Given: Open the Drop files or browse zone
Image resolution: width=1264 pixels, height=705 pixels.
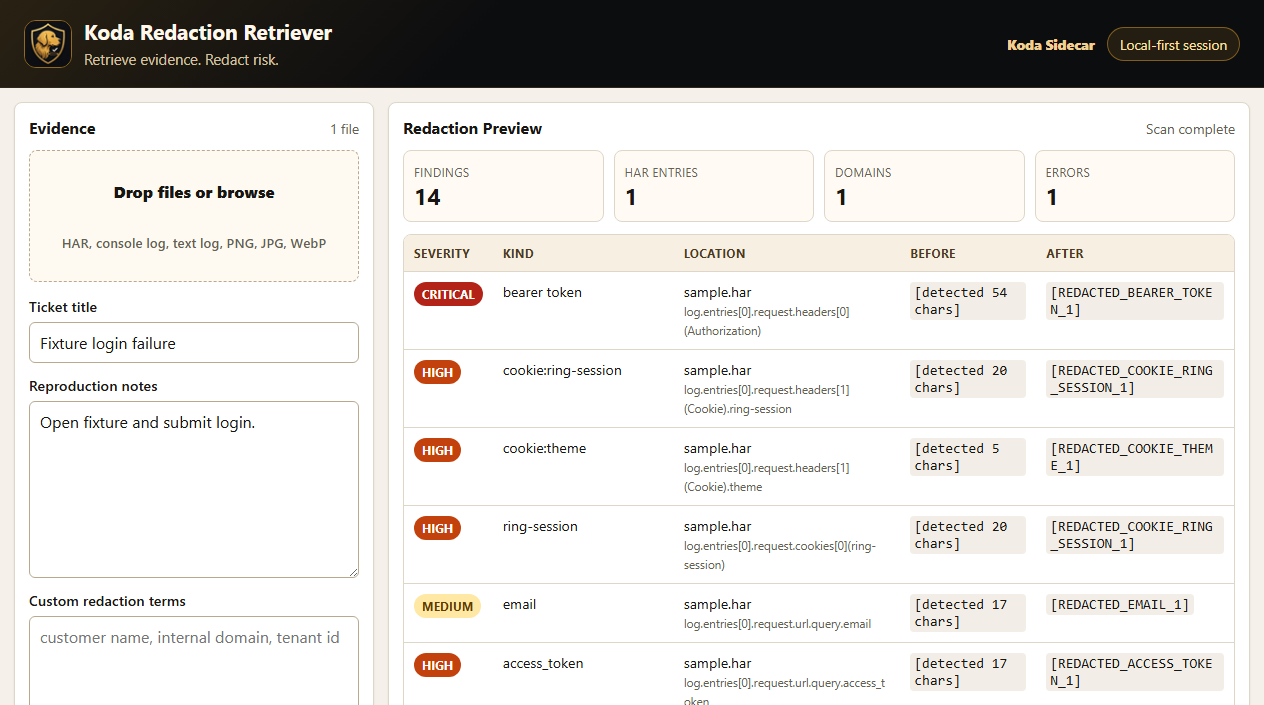Looking at the screenshot, I should coord(194,216).
